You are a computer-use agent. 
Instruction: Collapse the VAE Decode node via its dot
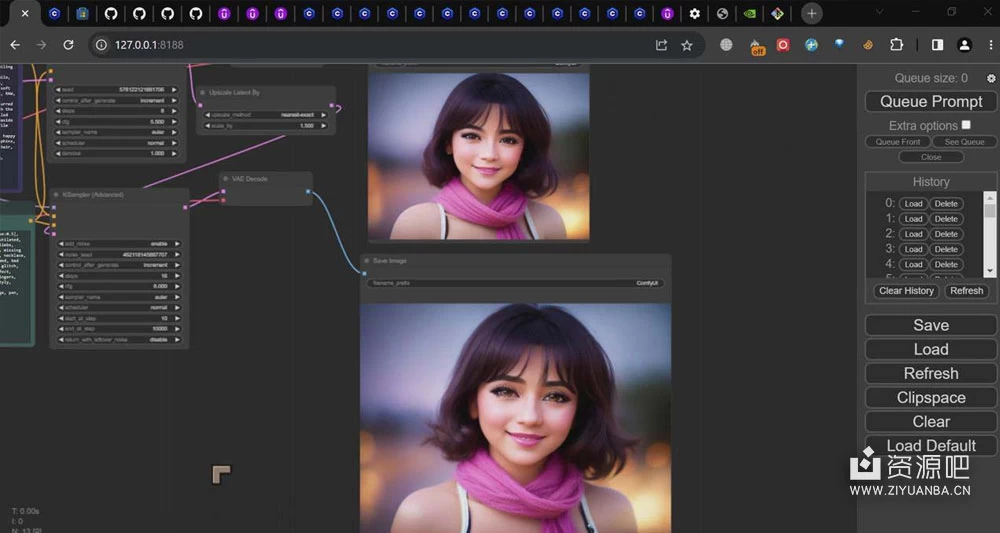pos(226,179)
